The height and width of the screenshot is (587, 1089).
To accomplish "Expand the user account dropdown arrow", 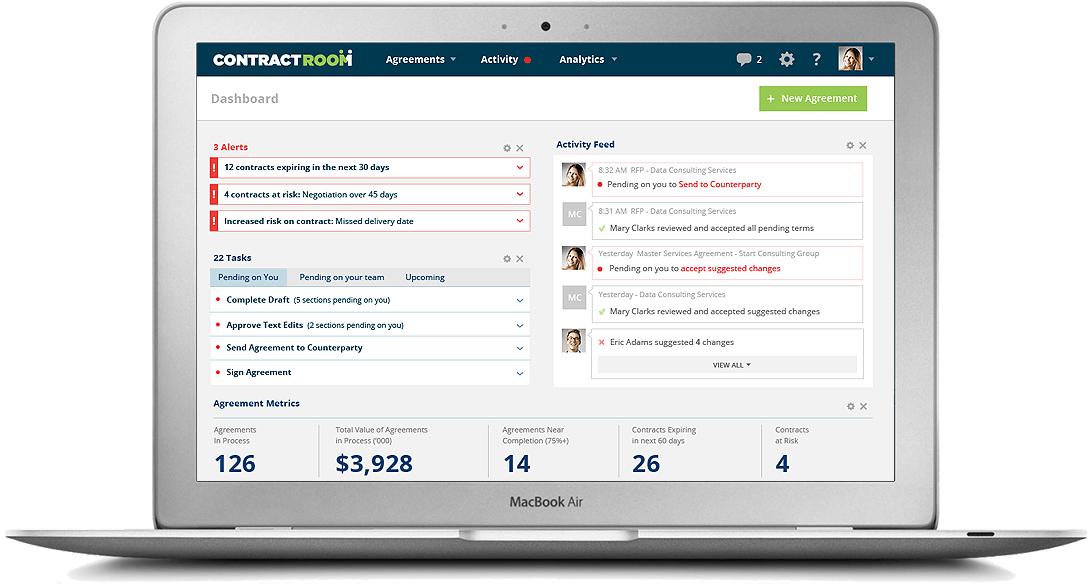I will click(x=872, y=59).
